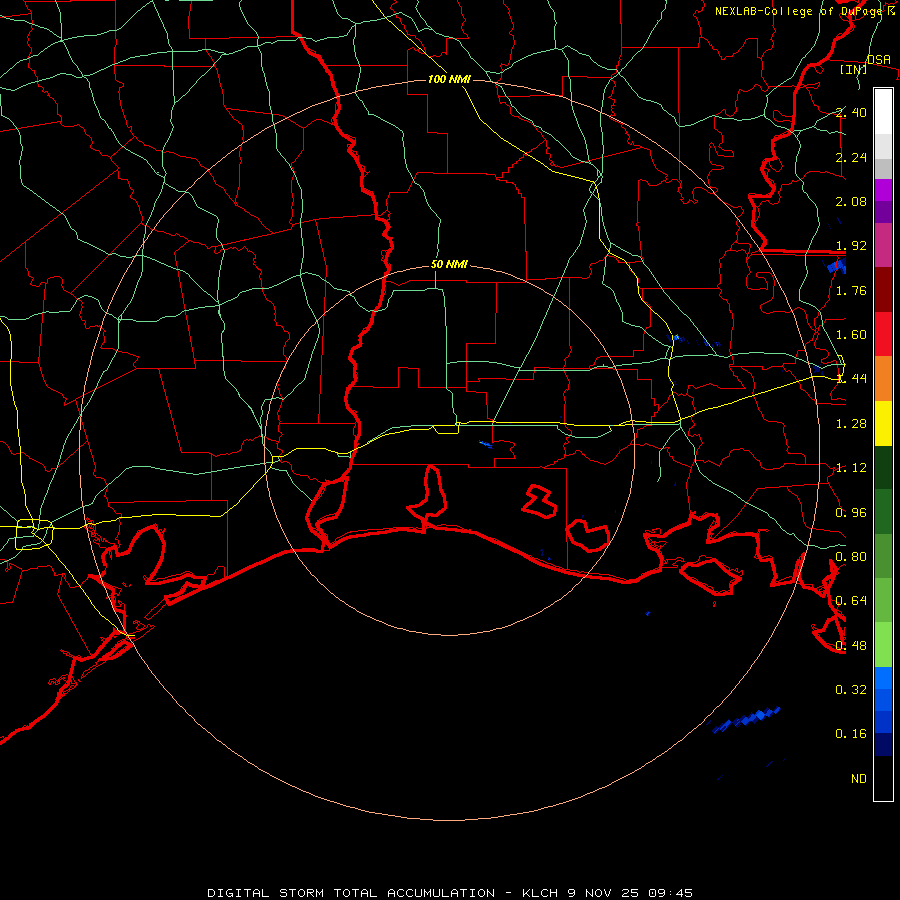Select the 0.64 legend value
Viewport: 900px width, 900px height.
click(851, 601)
